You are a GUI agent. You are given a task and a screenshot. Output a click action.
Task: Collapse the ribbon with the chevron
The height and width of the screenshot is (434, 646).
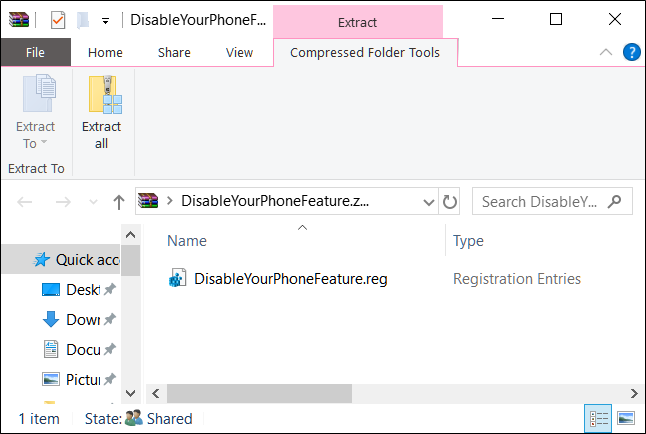[606, 52]
